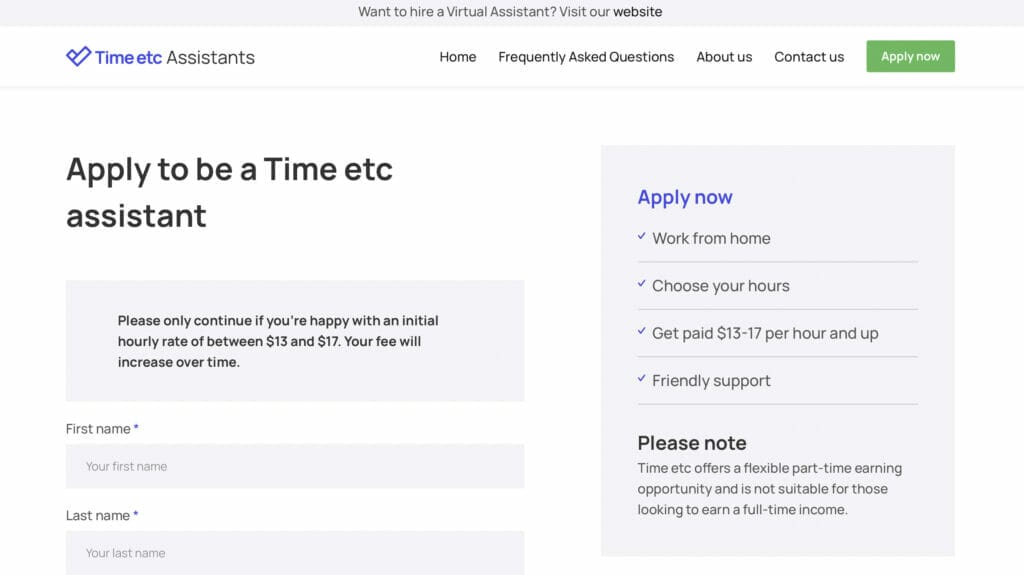
Task: Focus the Your first name input field
Action: coord(295,466)
